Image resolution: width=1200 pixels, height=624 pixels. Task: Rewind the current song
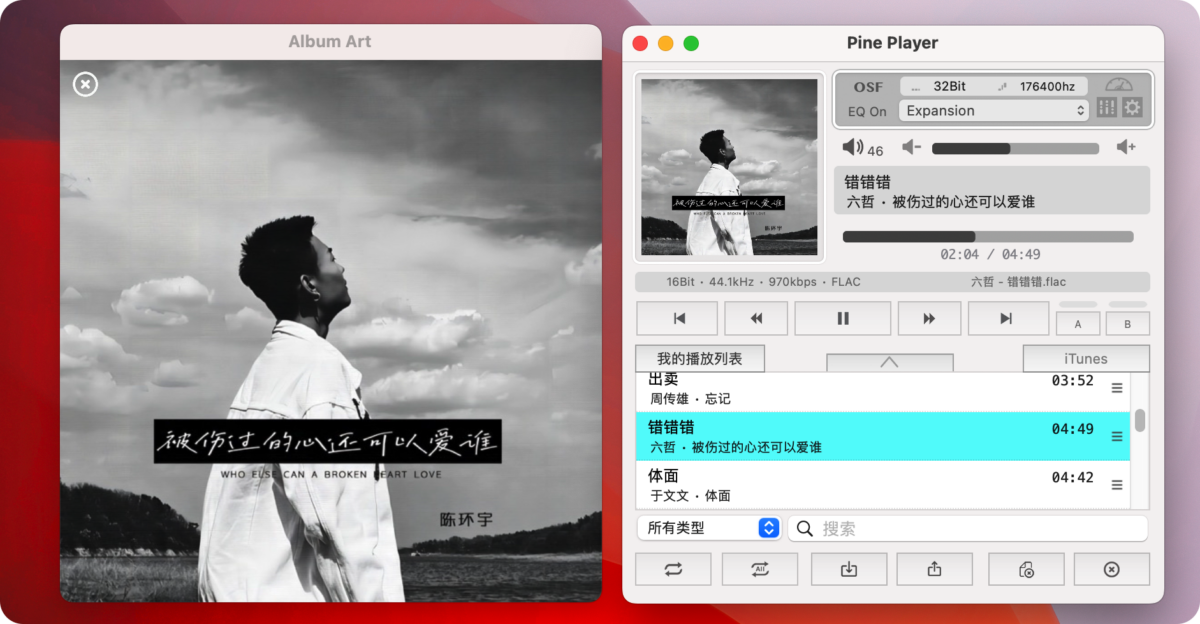point(756,318)
